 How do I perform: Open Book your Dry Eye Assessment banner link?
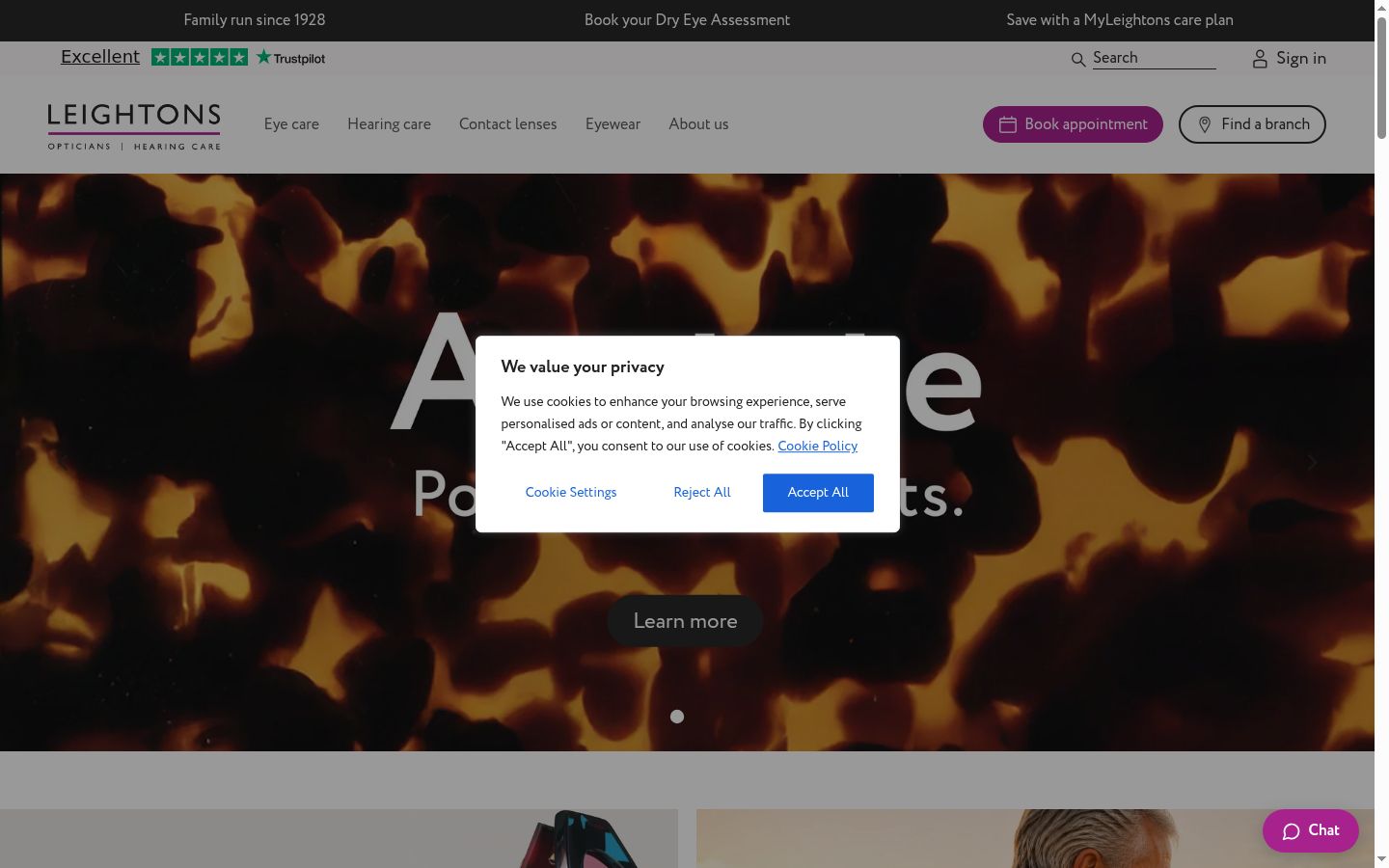tap(687, 20)
